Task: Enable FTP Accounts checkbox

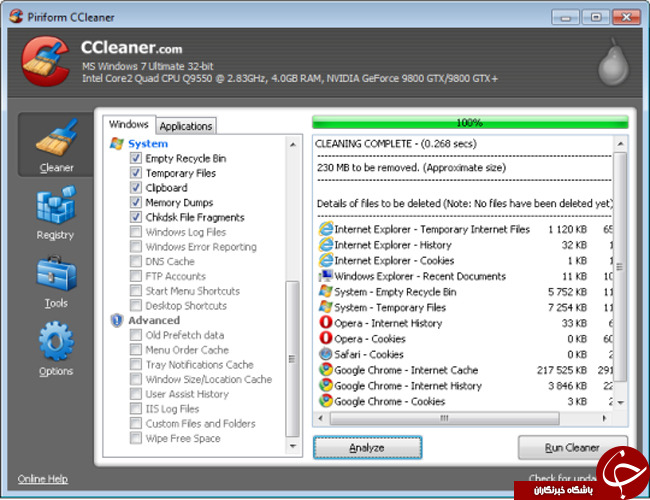Action: (x=136, y=276)
